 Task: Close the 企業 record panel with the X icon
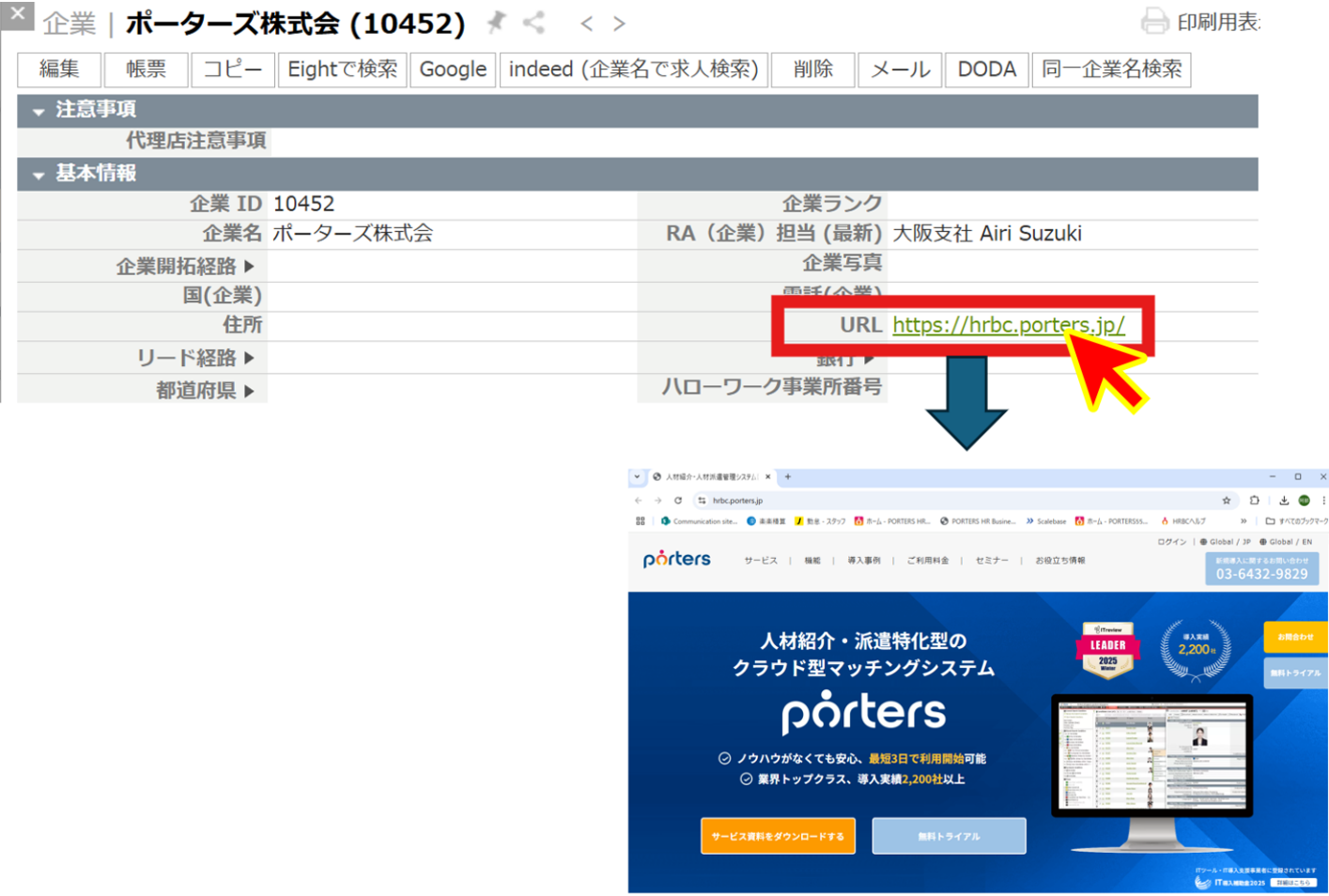(17, 13)
